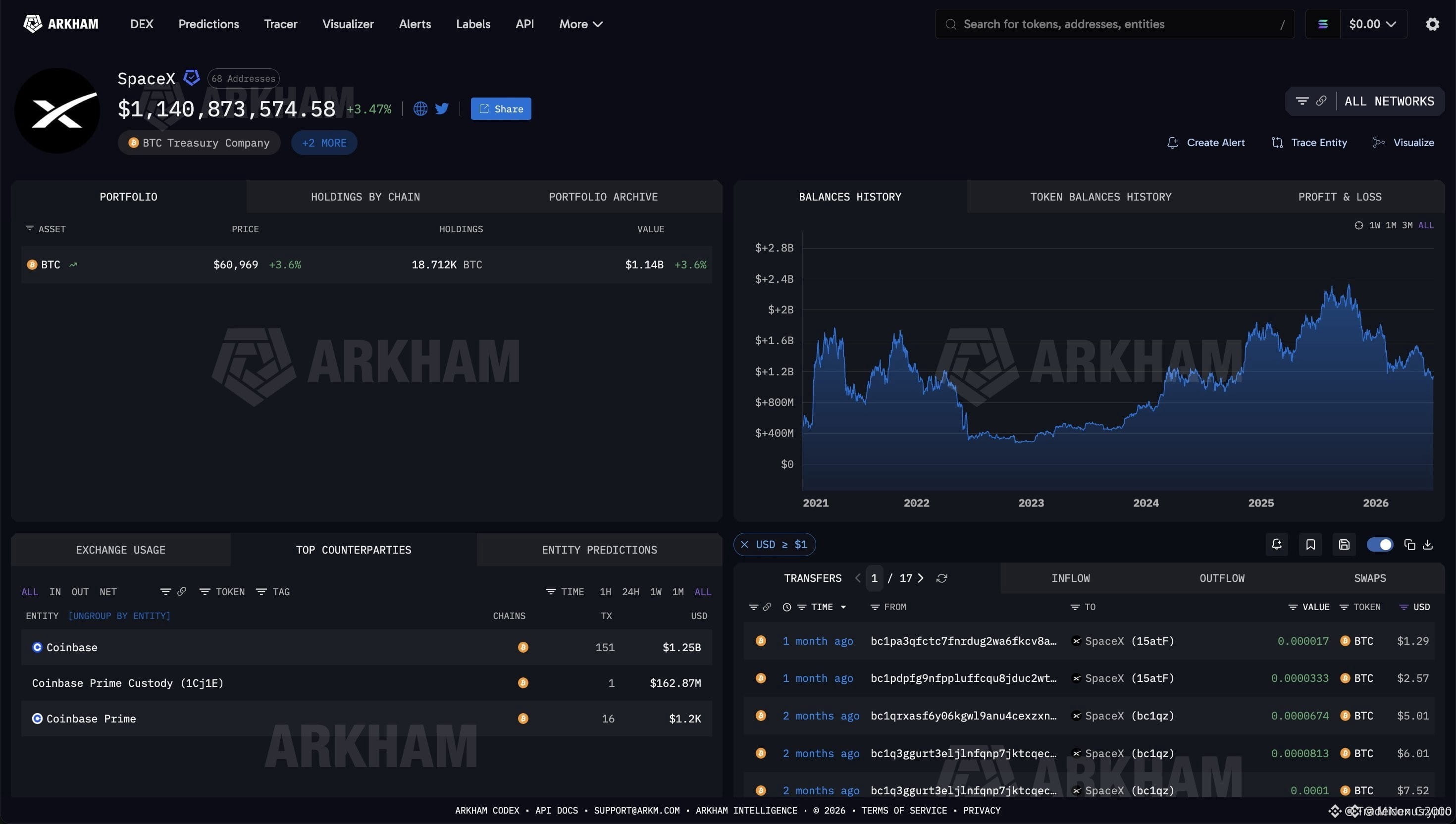Click the link icon beside All Networks
1456x824 pixels.
[1321, 101]
